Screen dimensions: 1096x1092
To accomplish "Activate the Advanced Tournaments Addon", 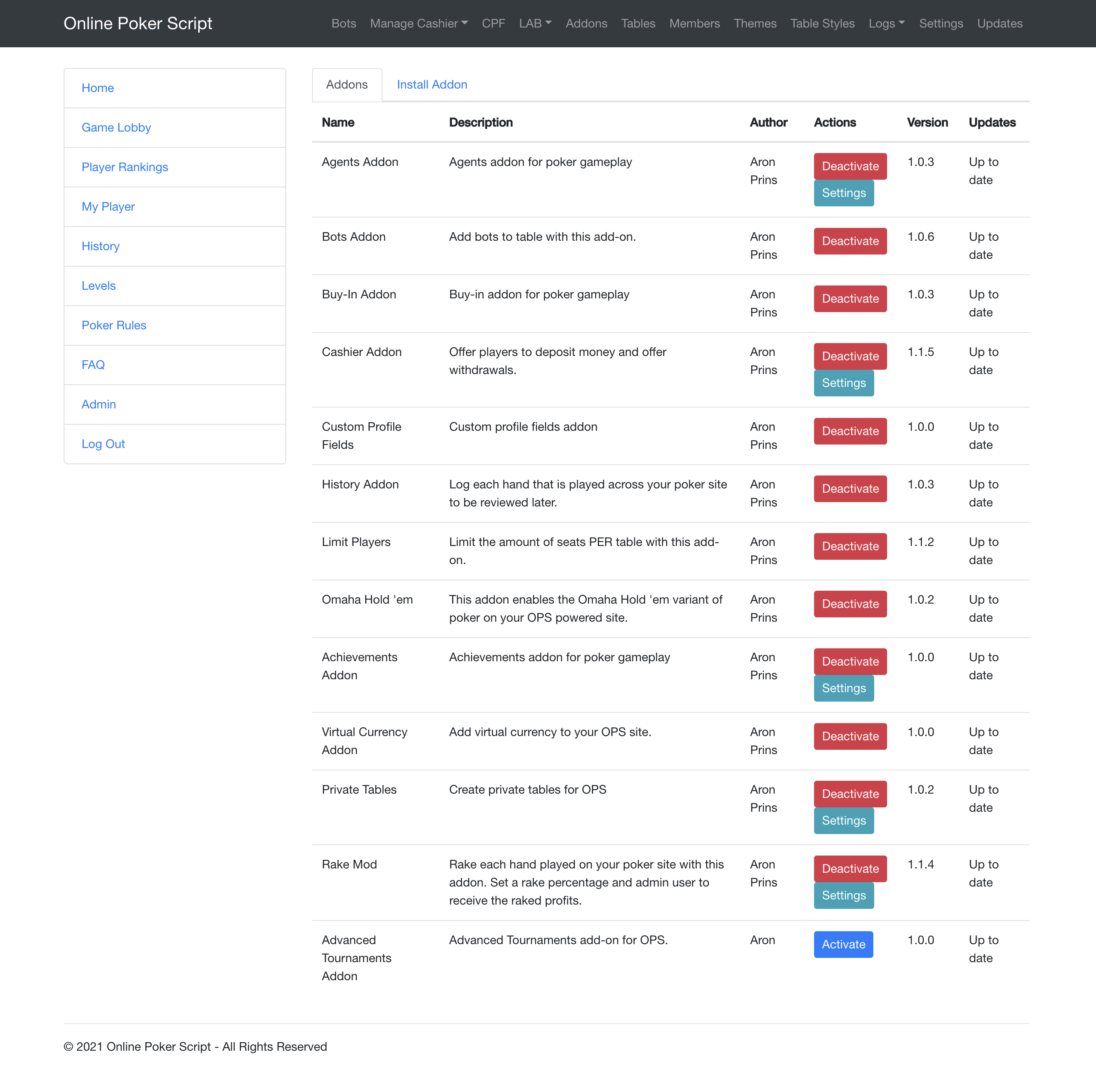I will click(x=843, y=945).
